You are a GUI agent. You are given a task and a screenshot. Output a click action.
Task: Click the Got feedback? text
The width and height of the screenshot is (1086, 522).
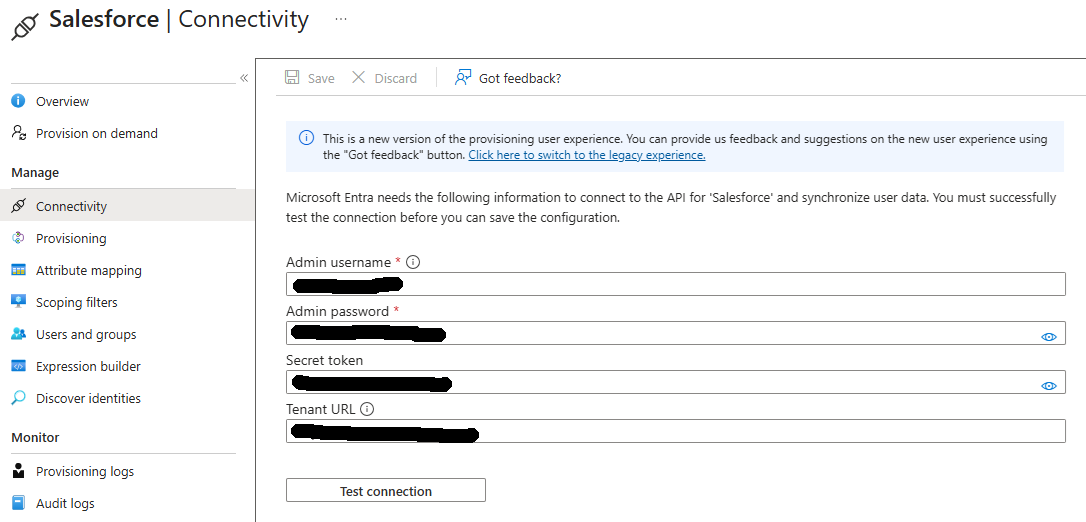tap(520, 78)
